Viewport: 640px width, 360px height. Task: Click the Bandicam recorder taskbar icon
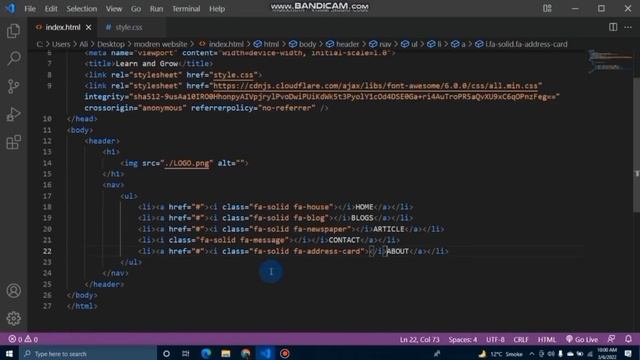point(285,353)
